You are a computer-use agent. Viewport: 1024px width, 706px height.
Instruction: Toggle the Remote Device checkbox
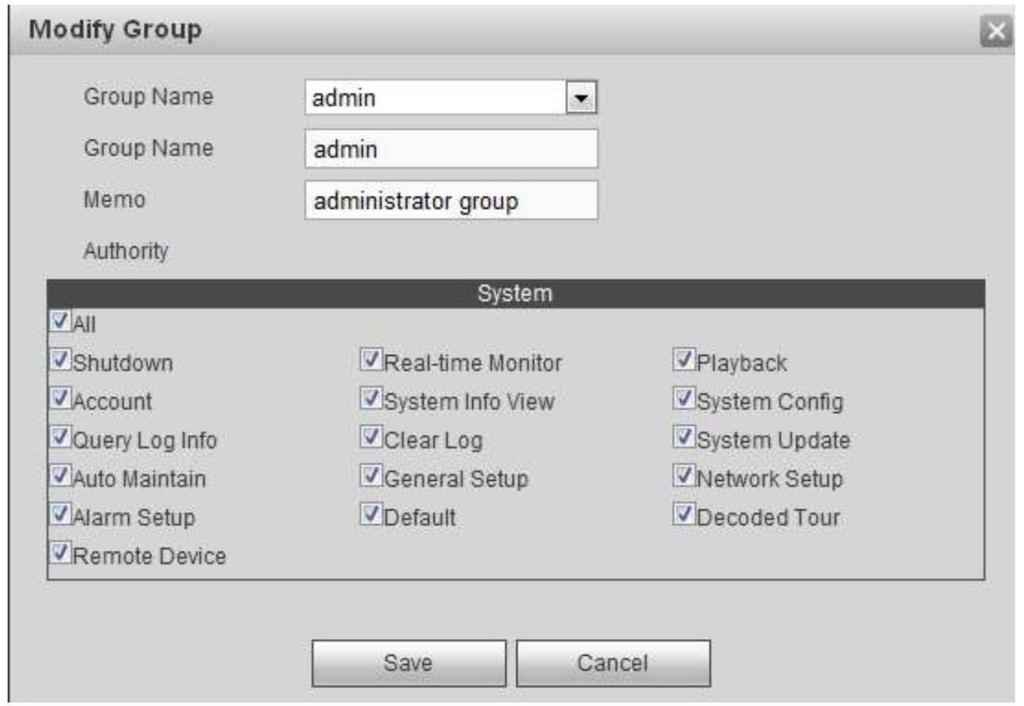point(61,553)
